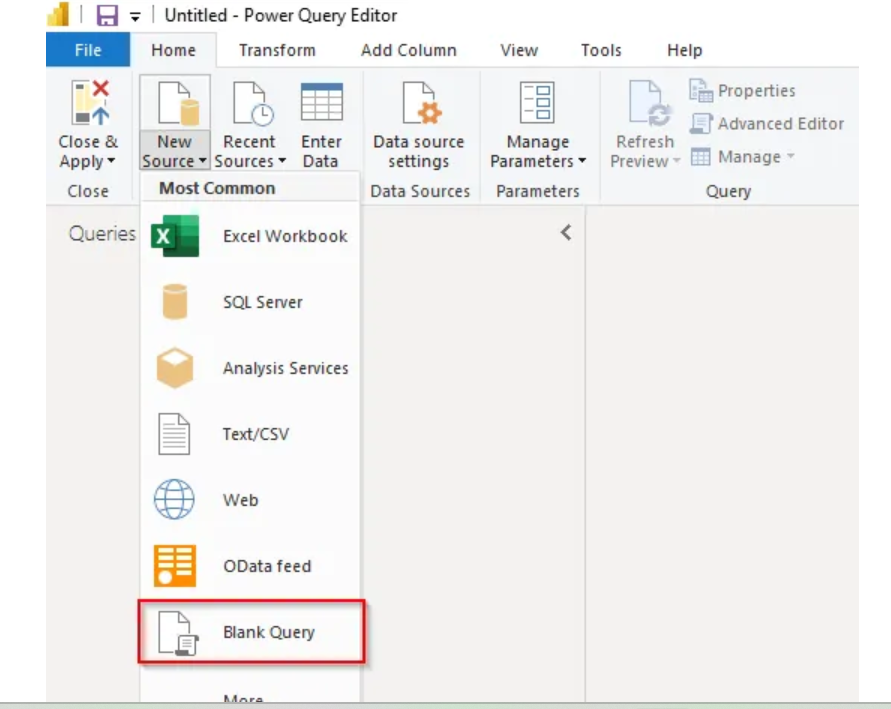
Task: Switch to the View tab
Action: [519, 50]
